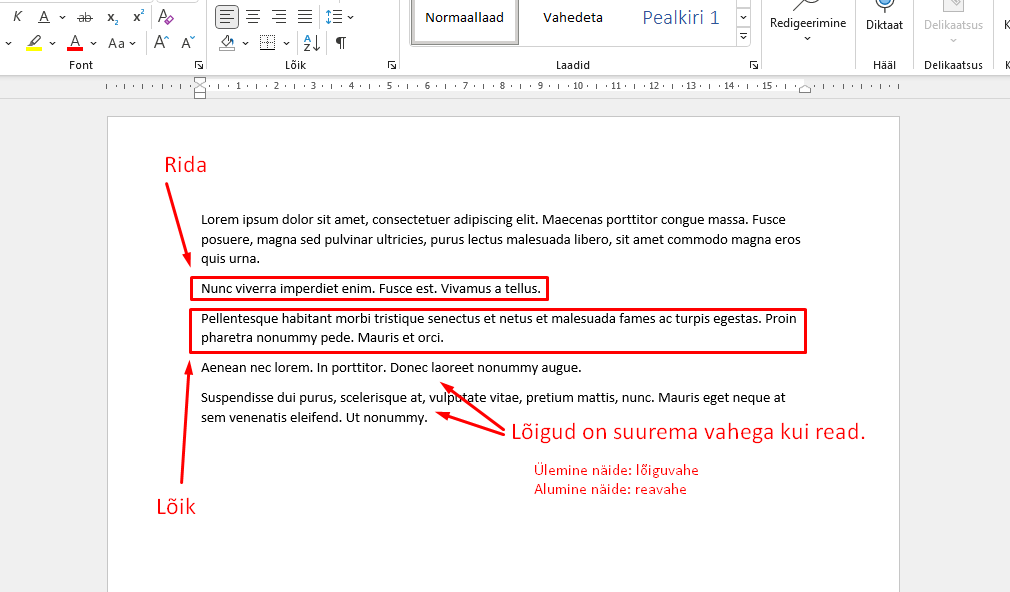Toggle italic (K) formatting
The width and height of the screenshot is (1010, 592).
pos(17,17)
